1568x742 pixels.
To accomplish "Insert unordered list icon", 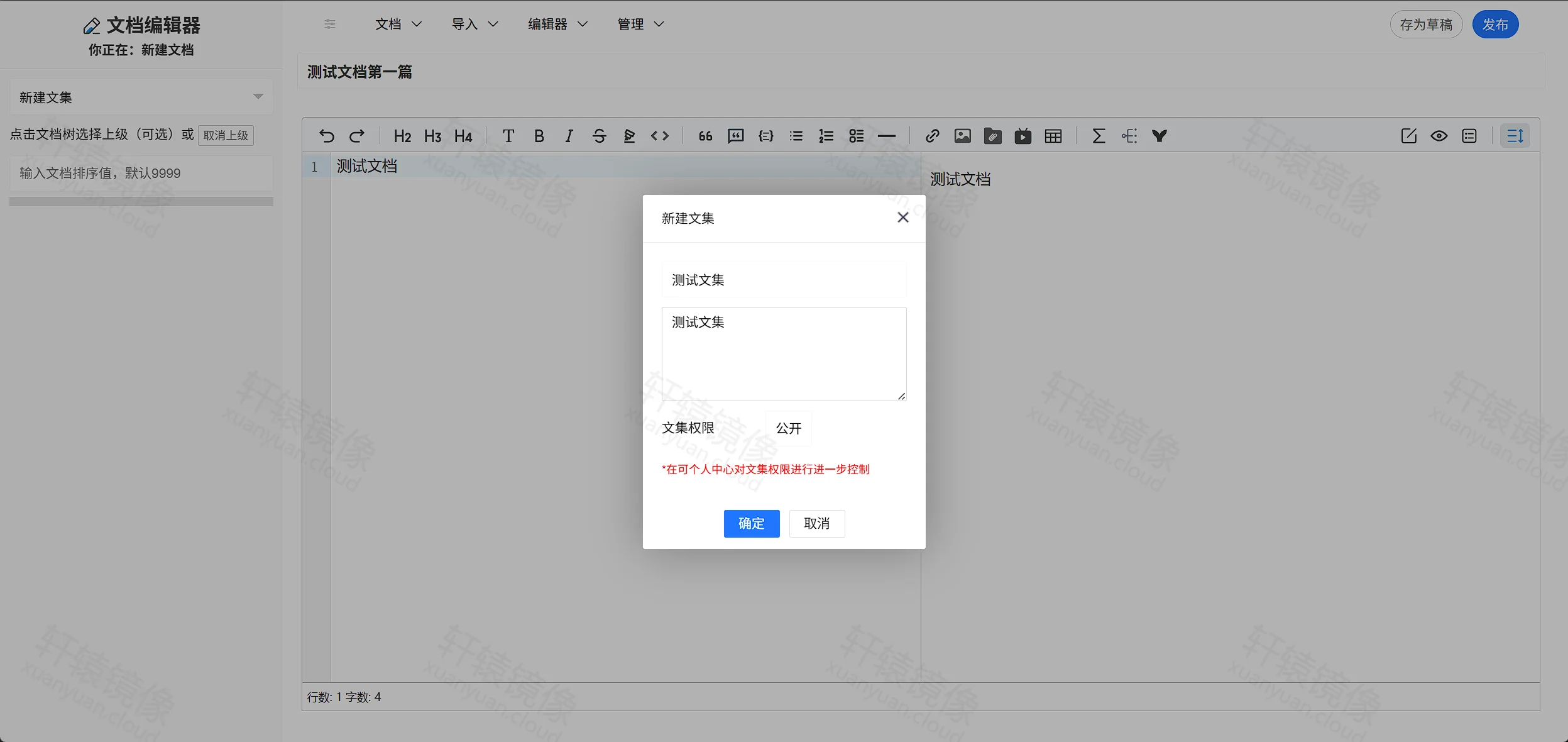I will pyautogui.click(x=796, y=136).
